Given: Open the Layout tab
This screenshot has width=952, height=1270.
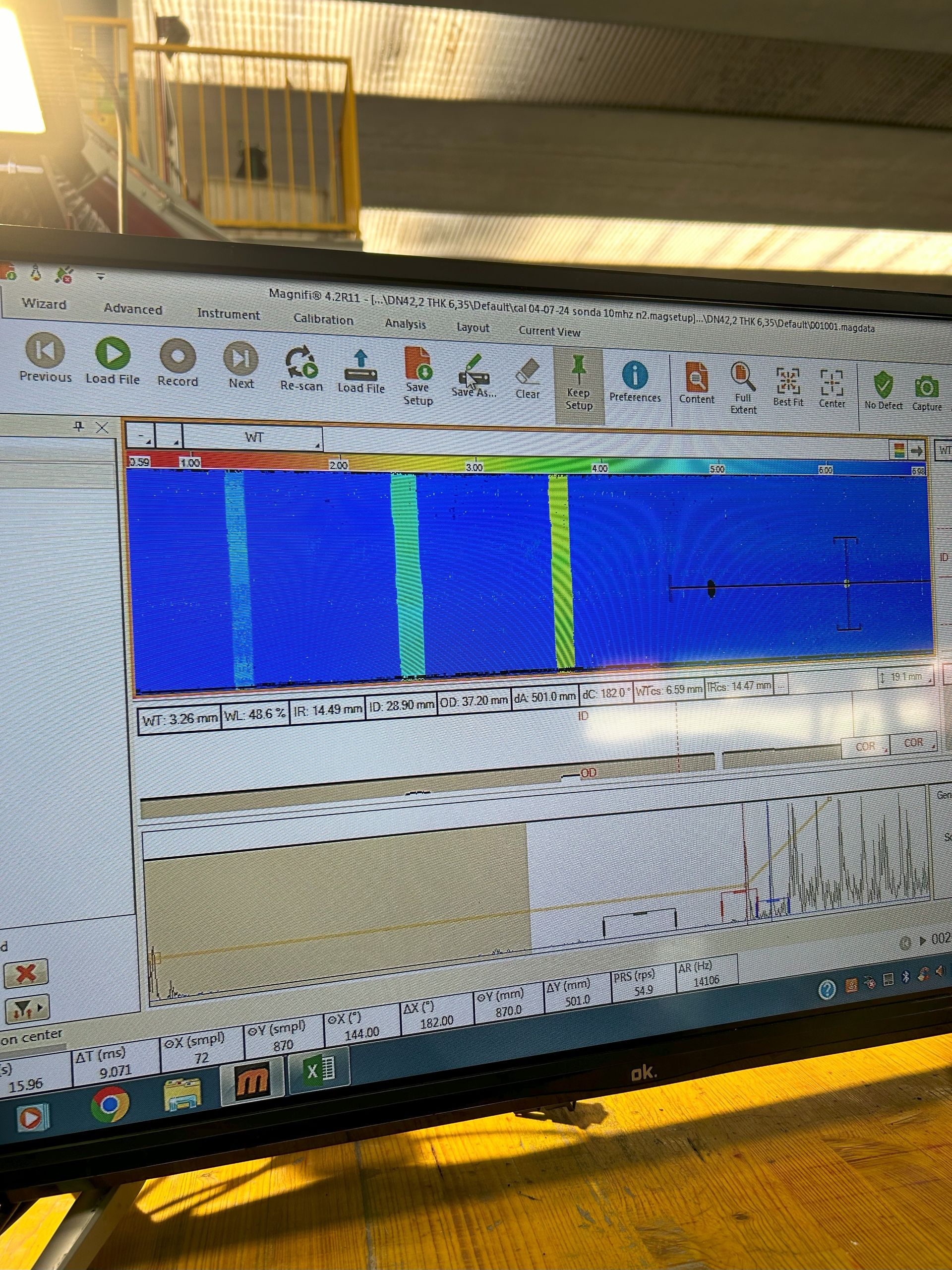Looking at the screenshot, I should (x=473, y=328).
